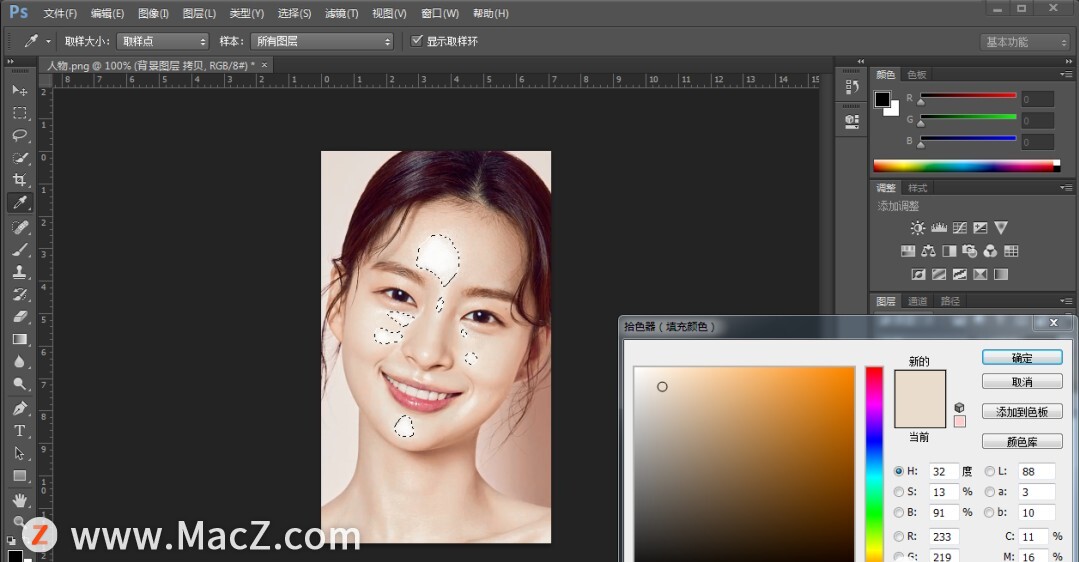
Task: Select the Path Selection tool
Action: 20,453
